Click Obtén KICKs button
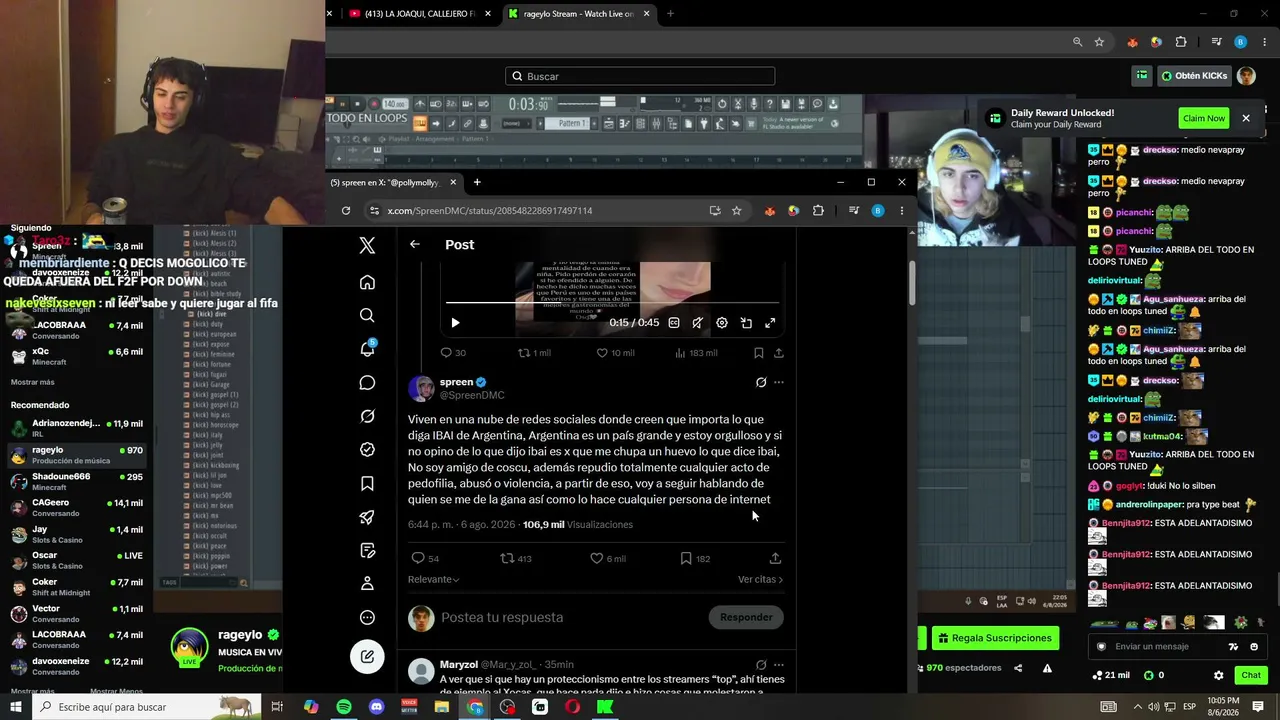This screenshot has height=720, width=1280. (1193, 76)
